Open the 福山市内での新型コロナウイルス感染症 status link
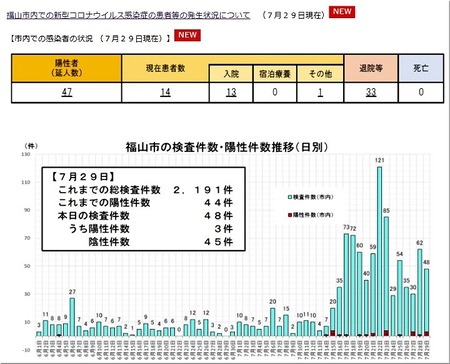The image size is (450, 364). point(128,15)
